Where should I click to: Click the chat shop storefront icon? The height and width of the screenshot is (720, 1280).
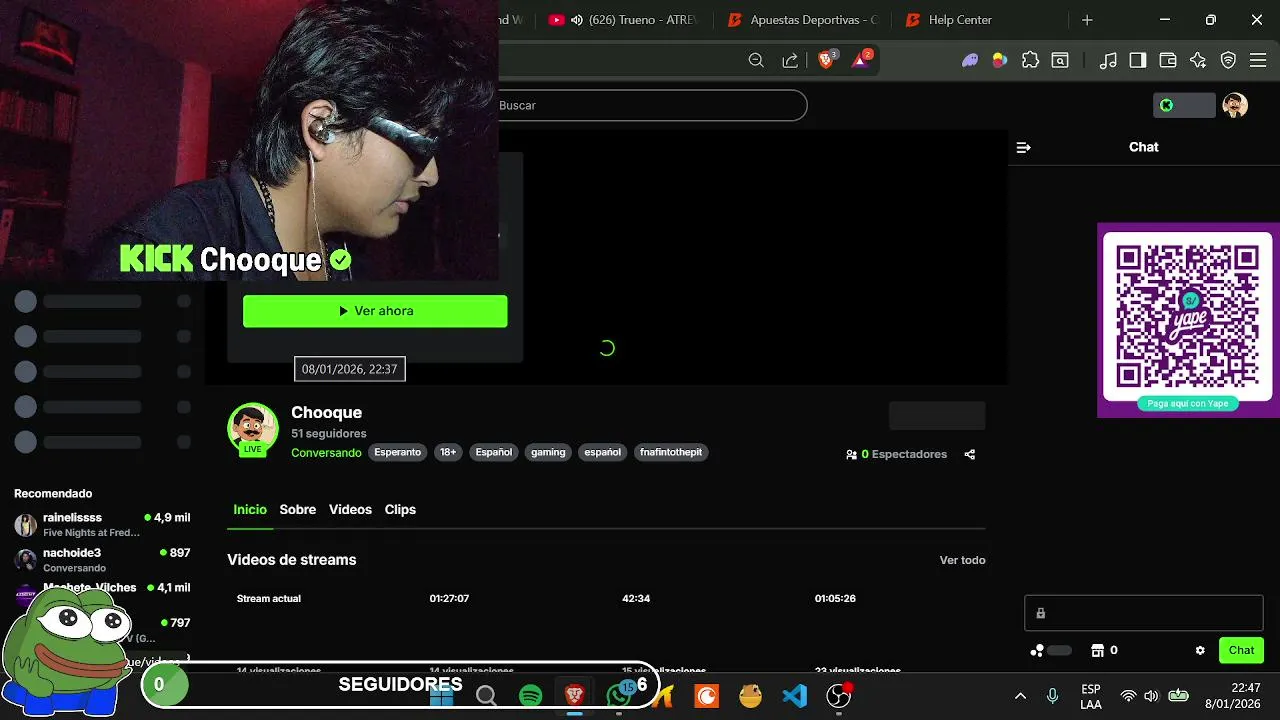coord(1097,650)
